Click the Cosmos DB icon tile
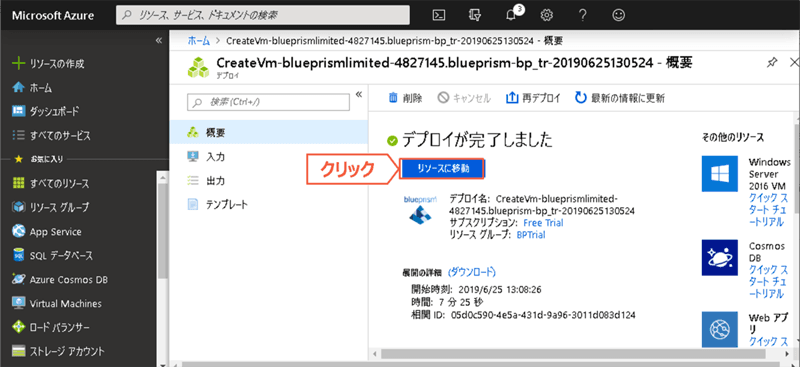 (x=719, y=257)
